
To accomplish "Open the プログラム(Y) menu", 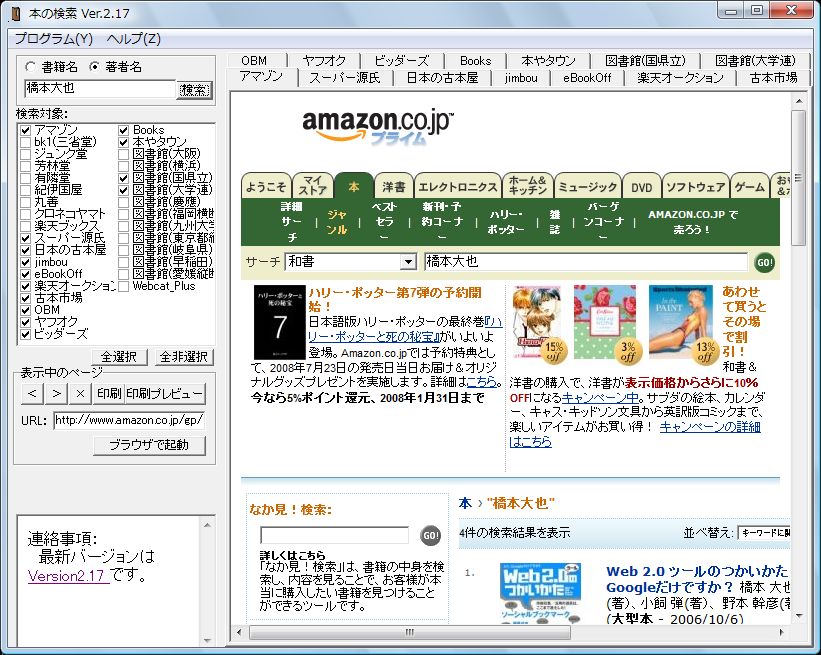I will tap(53, 39).
